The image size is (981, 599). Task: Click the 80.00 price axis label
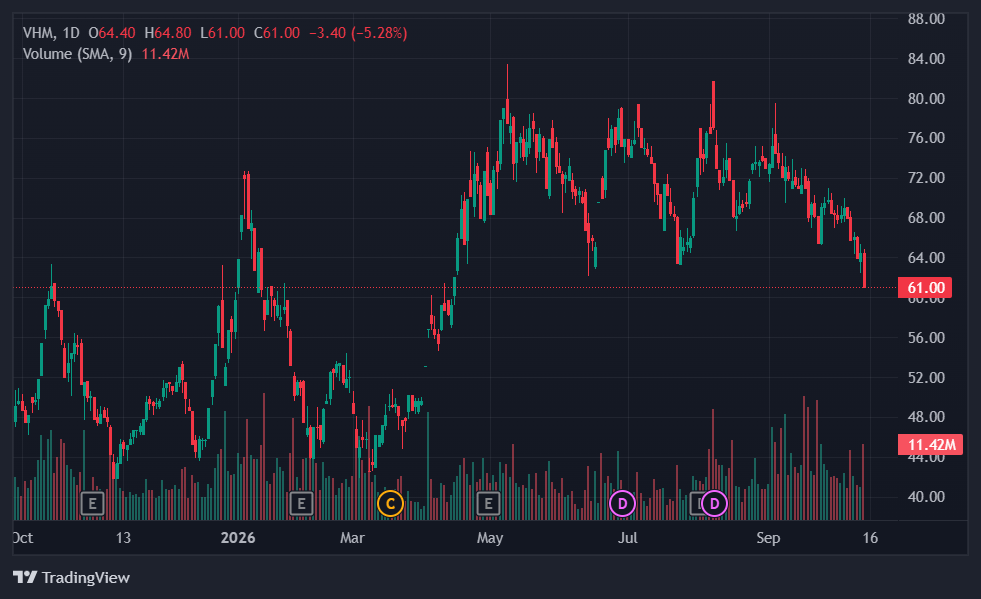[x=926, y=99]
